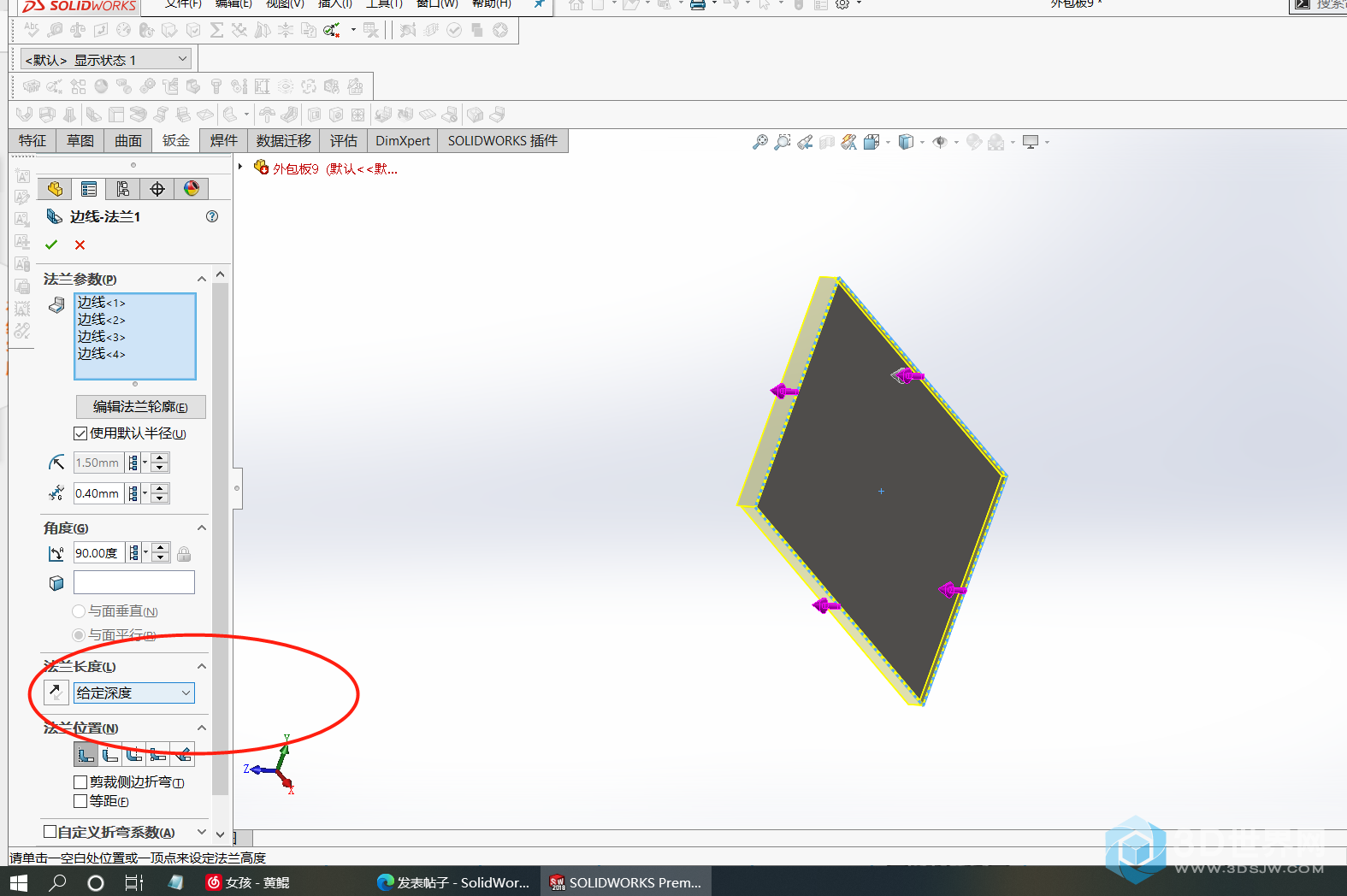Screen dimensions: 1347x896
Task: Open the display state dropdown 显示状态 1
Action: tap(105, 60)
